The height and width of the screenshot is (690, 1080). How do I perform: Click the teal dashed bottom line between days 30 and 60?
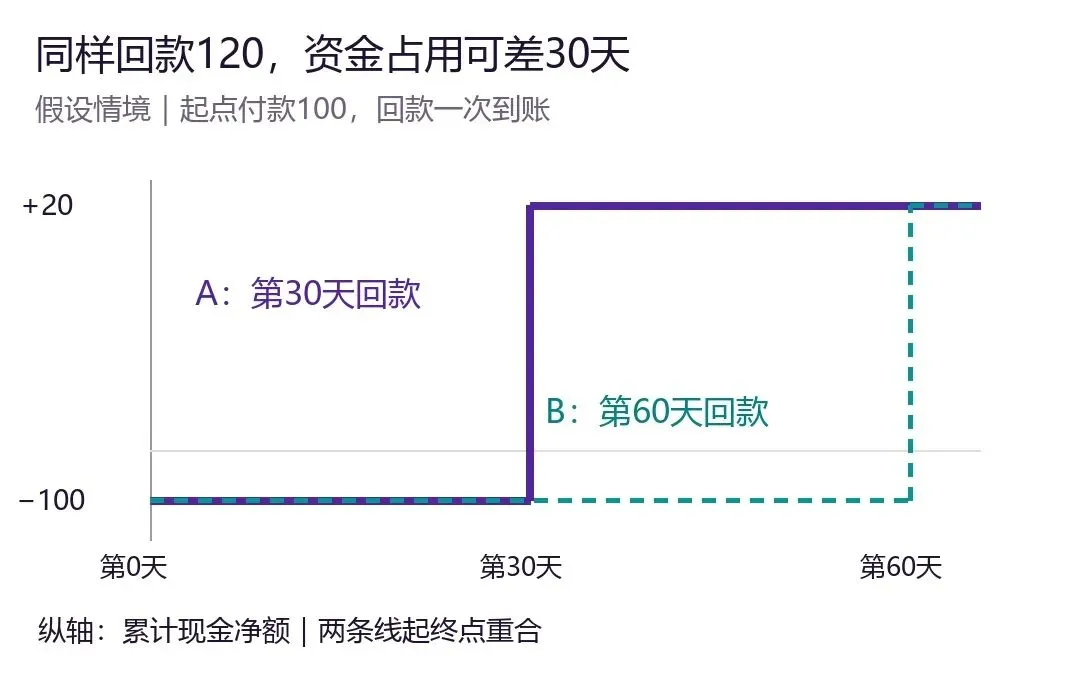coord(721,501)
